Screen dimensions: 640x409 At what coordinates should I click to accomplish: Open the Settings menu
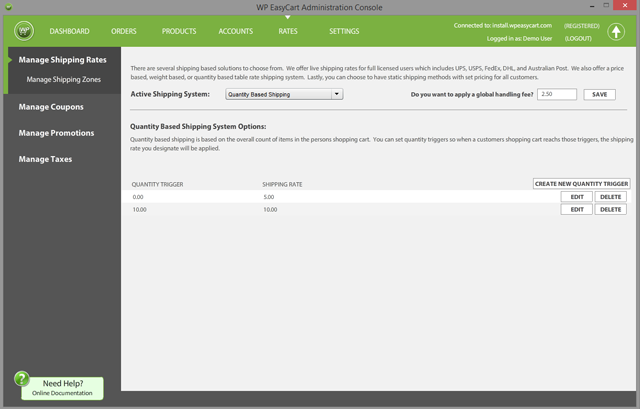(x=344, y=32)
